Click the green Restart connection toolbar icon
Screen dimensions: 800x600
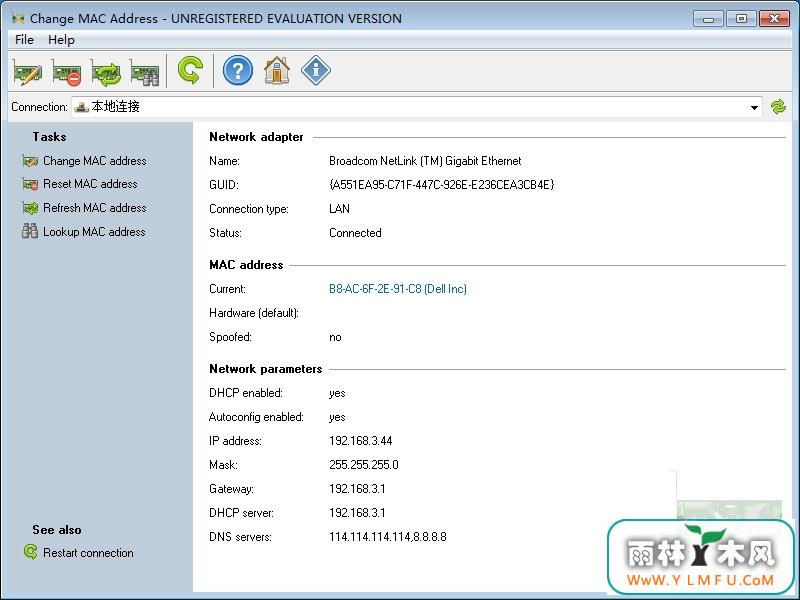(x=190, y=70)
